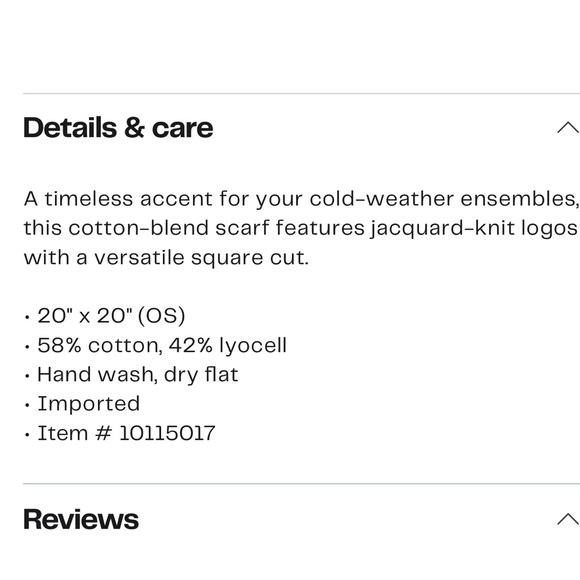Click the 58% cotton, 42% lyocell line
The image size is (580, 580).
click(162, 345)
